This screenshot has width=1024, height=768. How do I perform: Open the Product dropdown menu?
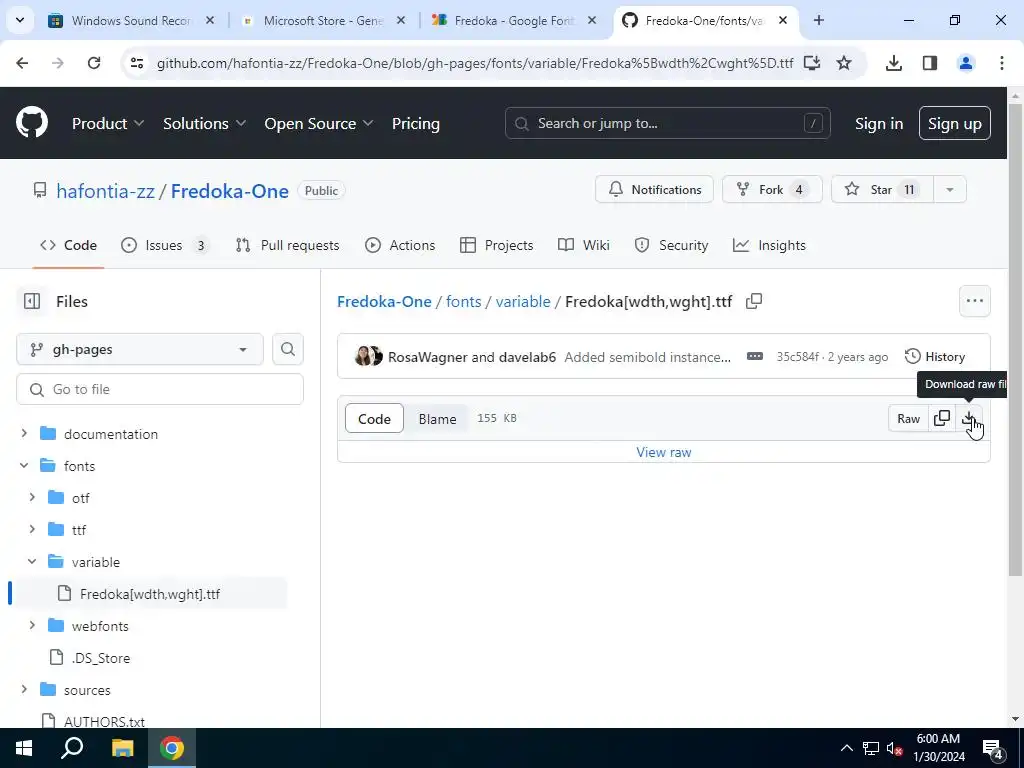(x=108, y=123)
